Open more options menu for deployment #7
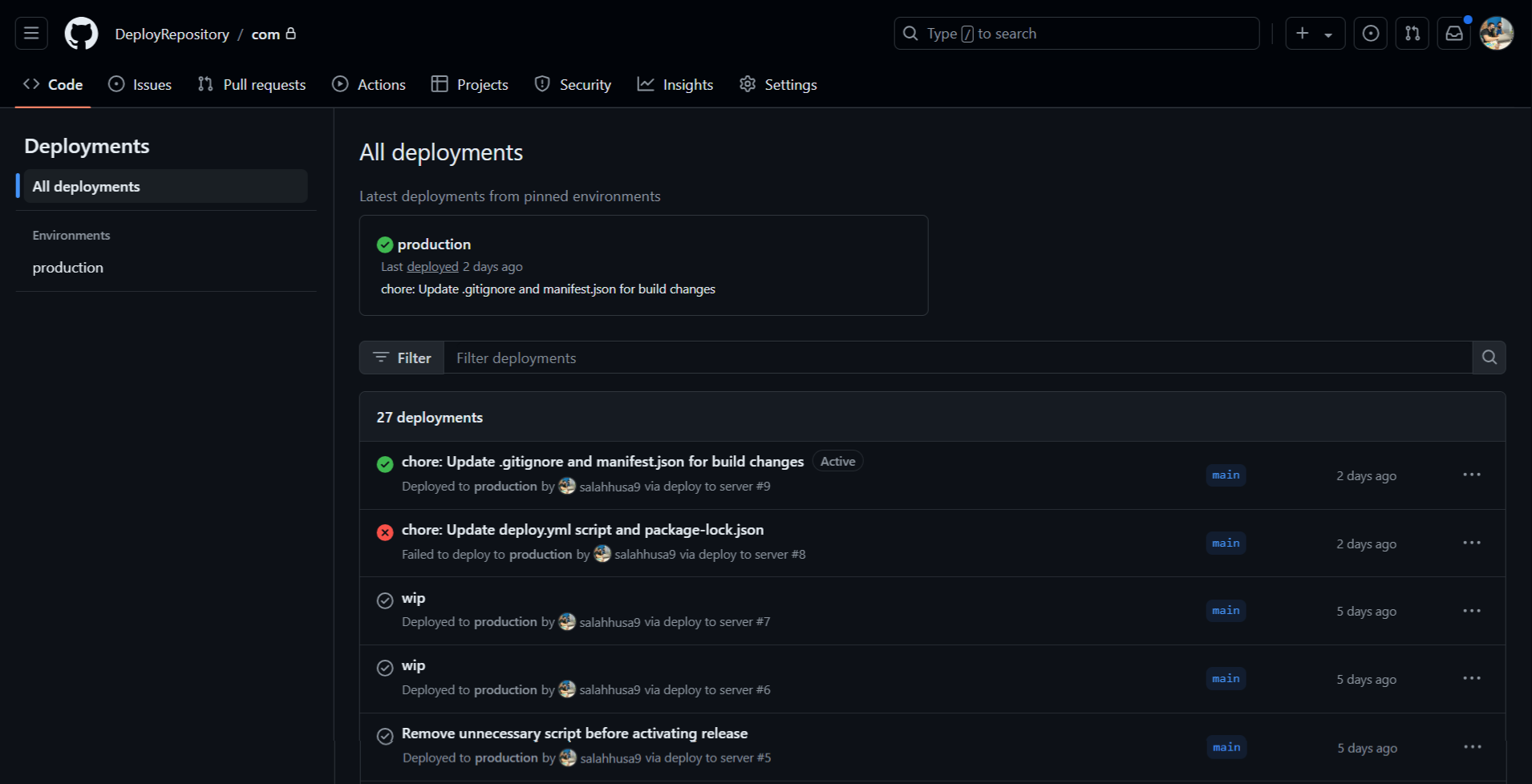1532x784 pixels. point(1472,611)
